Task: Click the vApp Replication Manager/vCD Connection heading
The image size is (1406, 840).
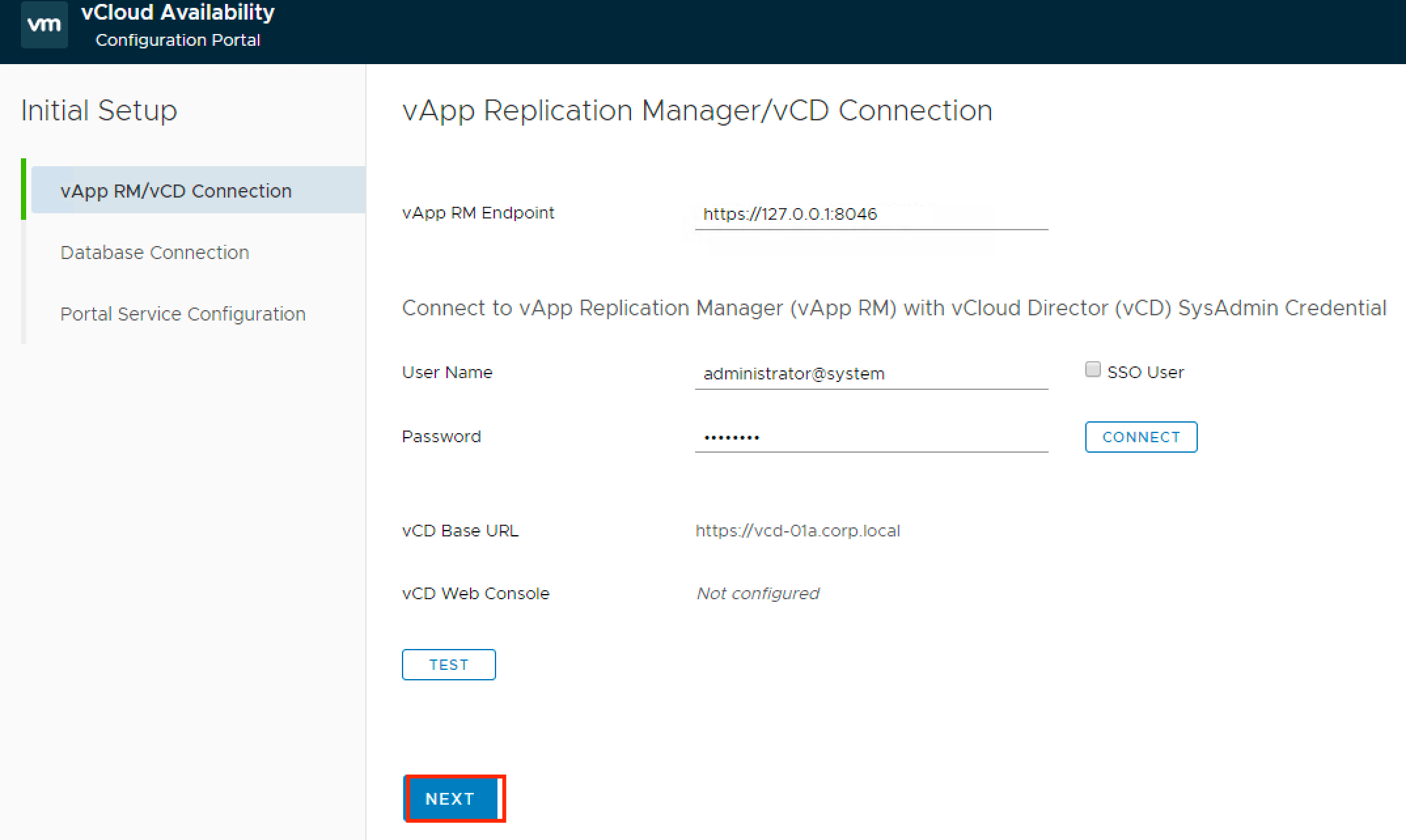Action: (x=696, y=110)
